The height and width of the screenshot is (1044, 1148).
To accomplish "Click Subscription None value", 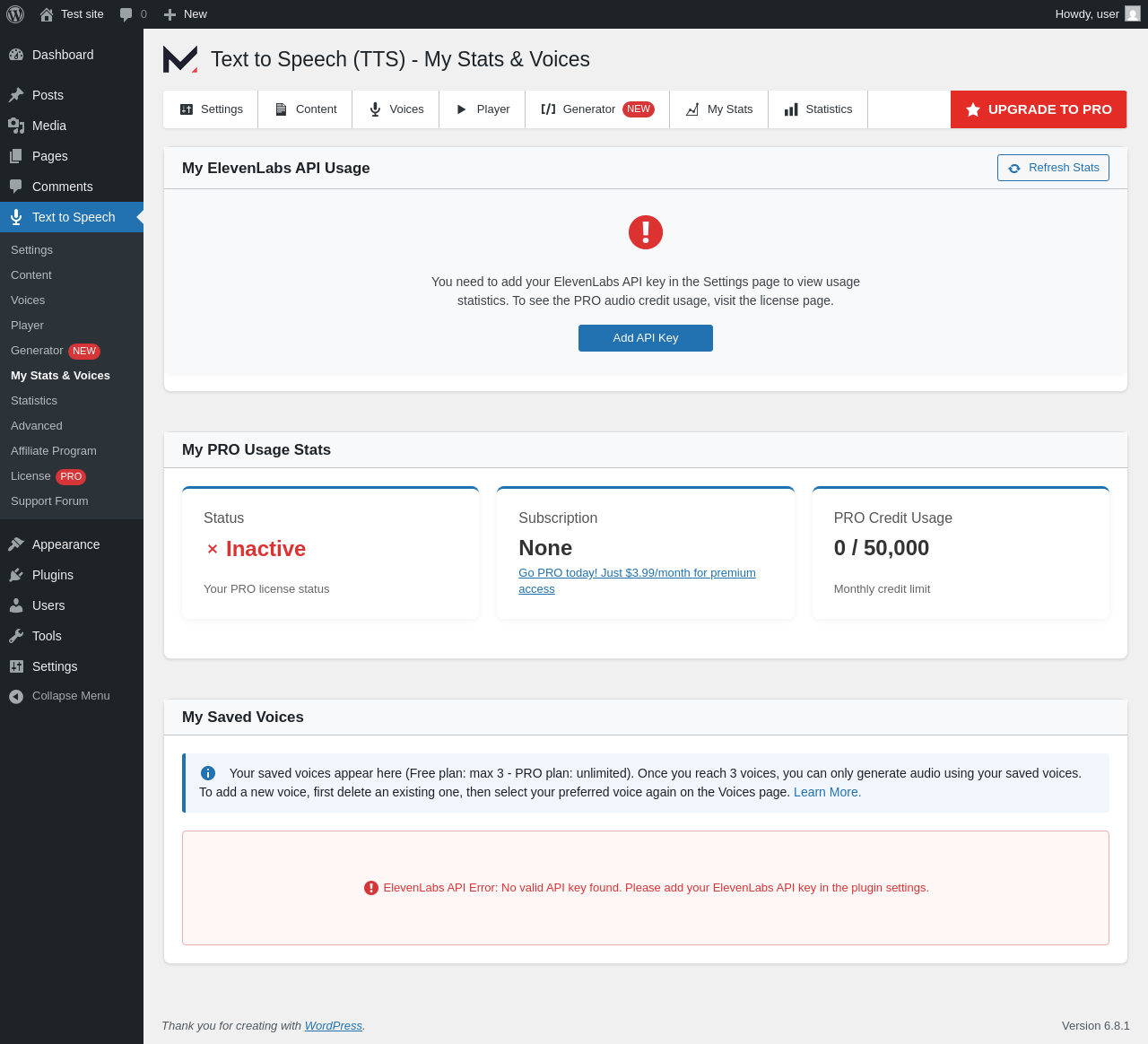I will pyautogui.click(x=545, y=548).
